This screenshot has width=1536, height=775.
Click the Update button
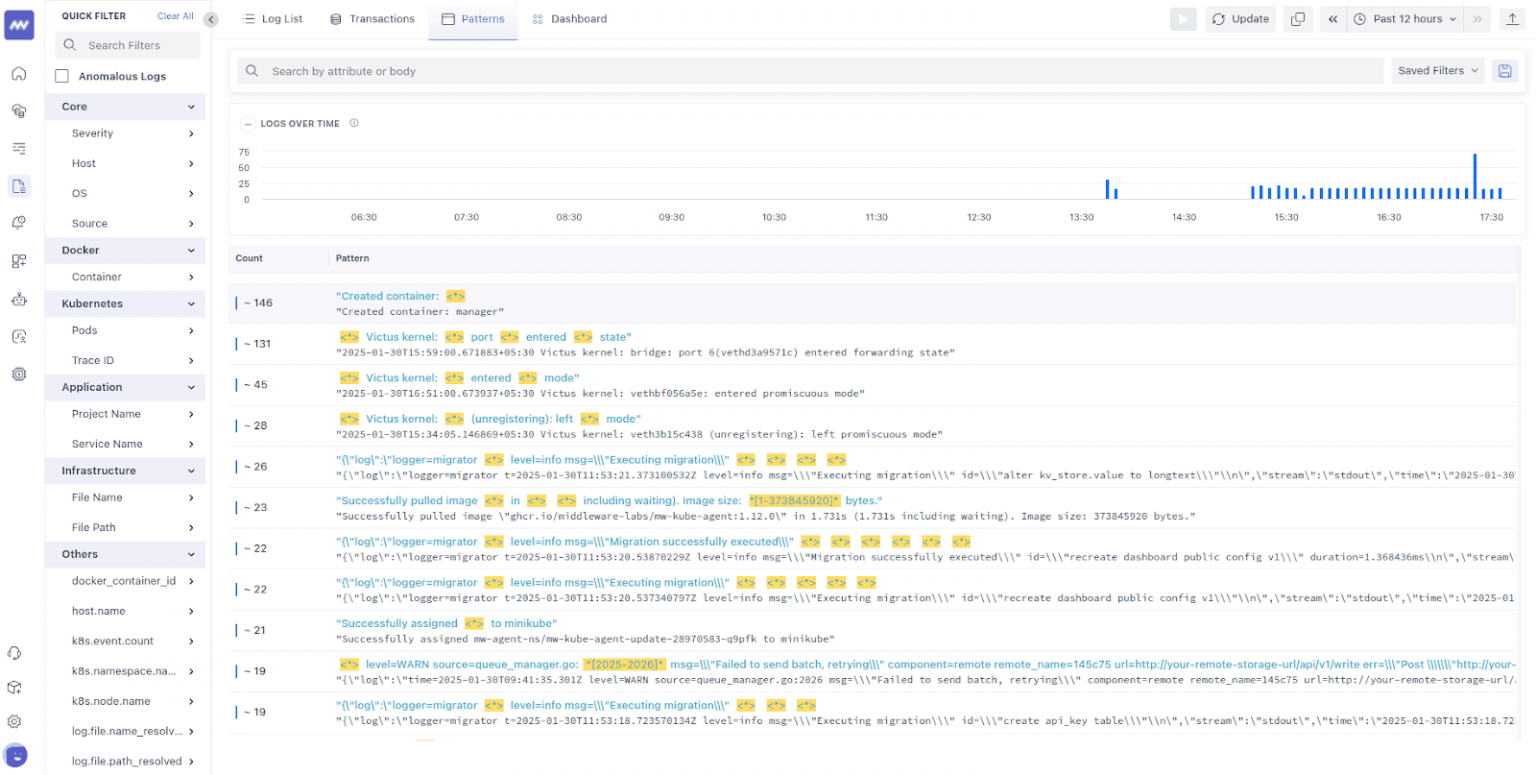click(x=1240, y=19)
